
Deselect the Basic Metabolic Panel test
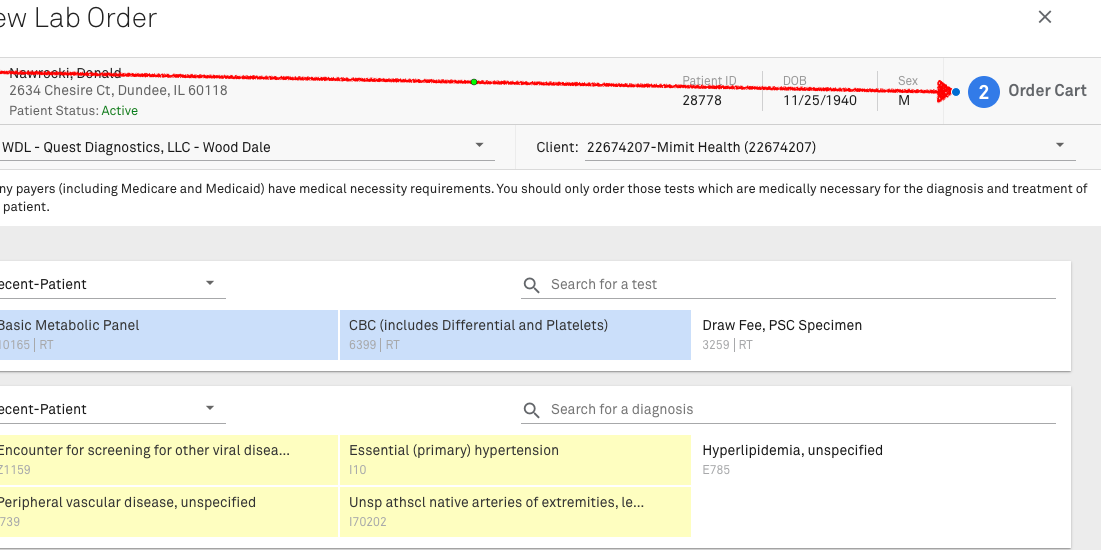tap(165, 334)
